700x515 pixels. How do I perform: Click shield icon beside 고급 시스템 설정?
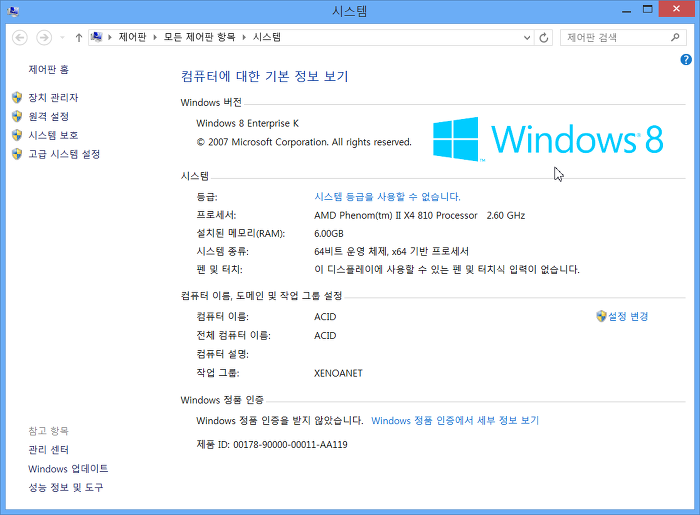pos(17,154)
